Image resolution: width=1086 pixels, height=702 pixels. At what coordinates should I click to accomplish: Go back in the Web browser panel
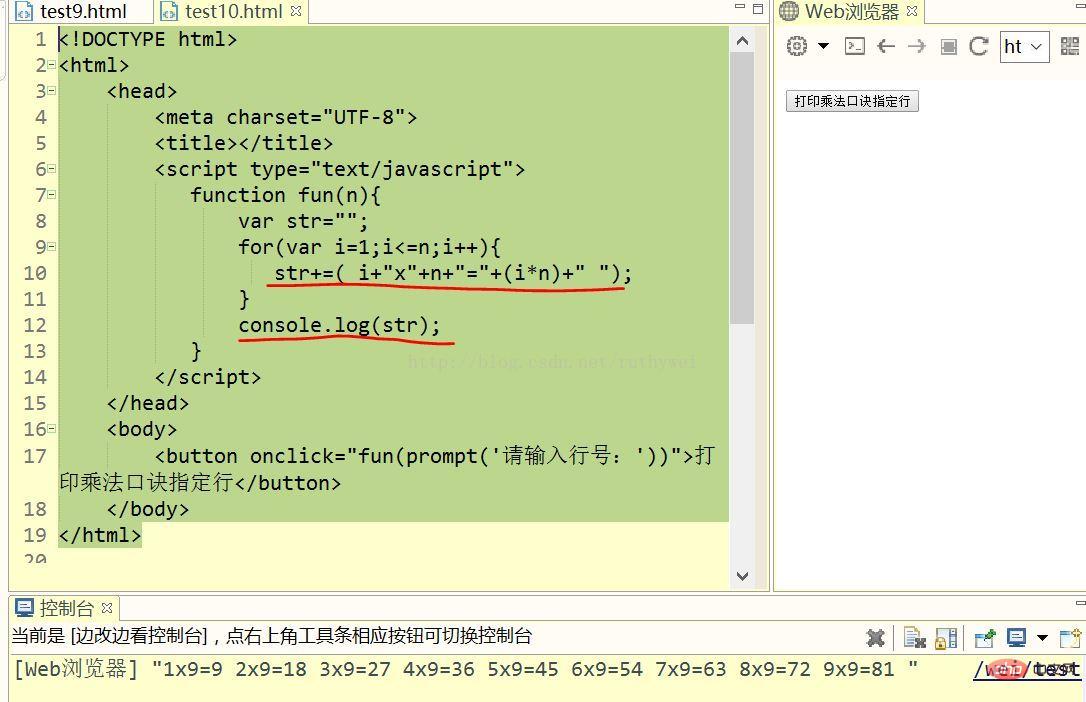[886, 46]
